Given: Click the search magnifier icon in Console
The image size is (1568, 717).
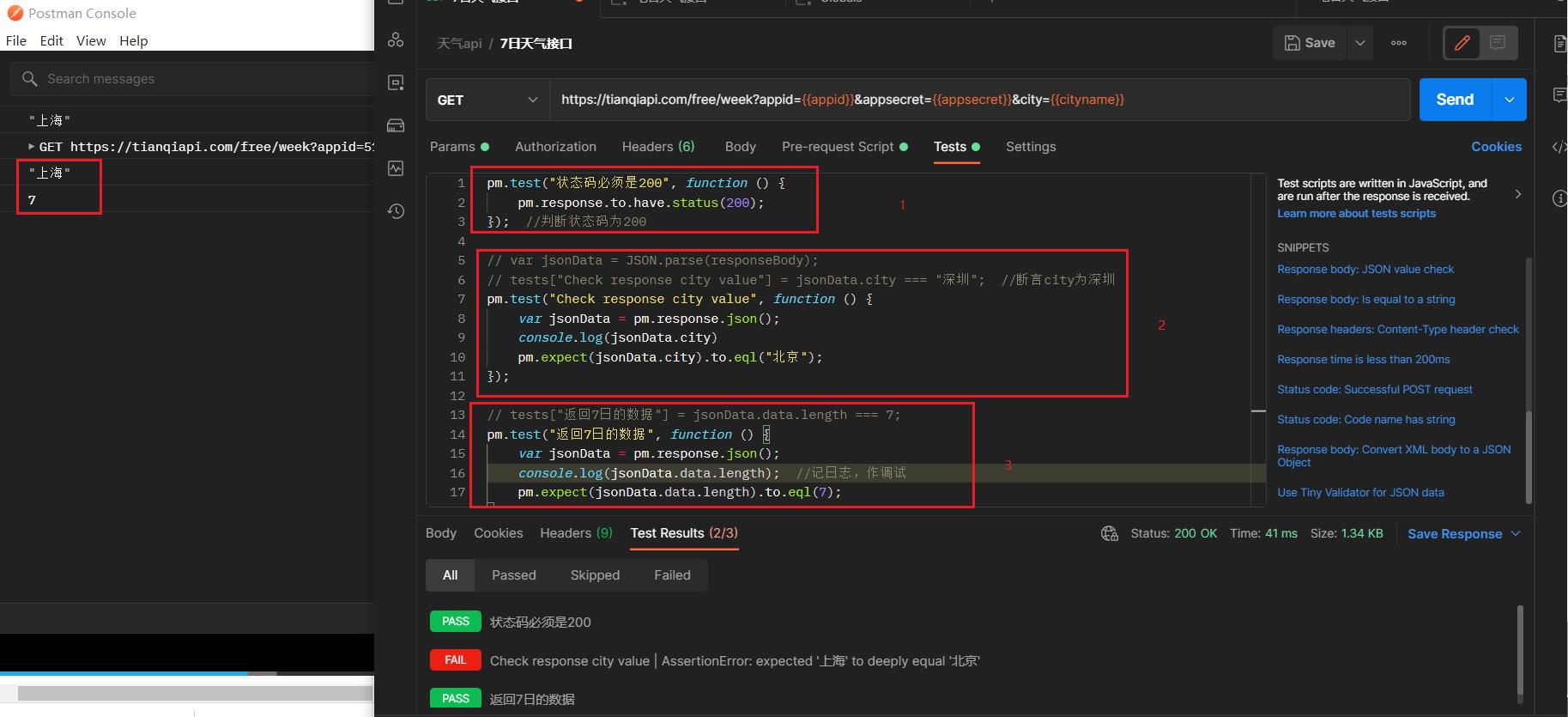Looking at the screenshot, I should pos(29,79).
